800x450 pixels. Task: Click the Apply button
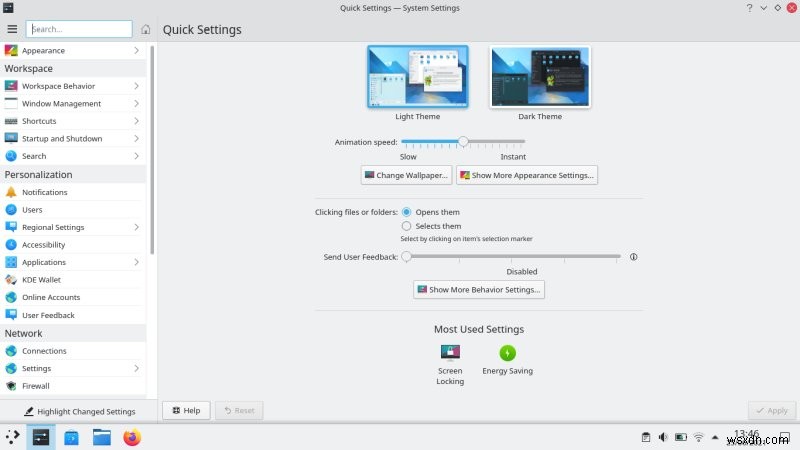(x=772, y=410)
